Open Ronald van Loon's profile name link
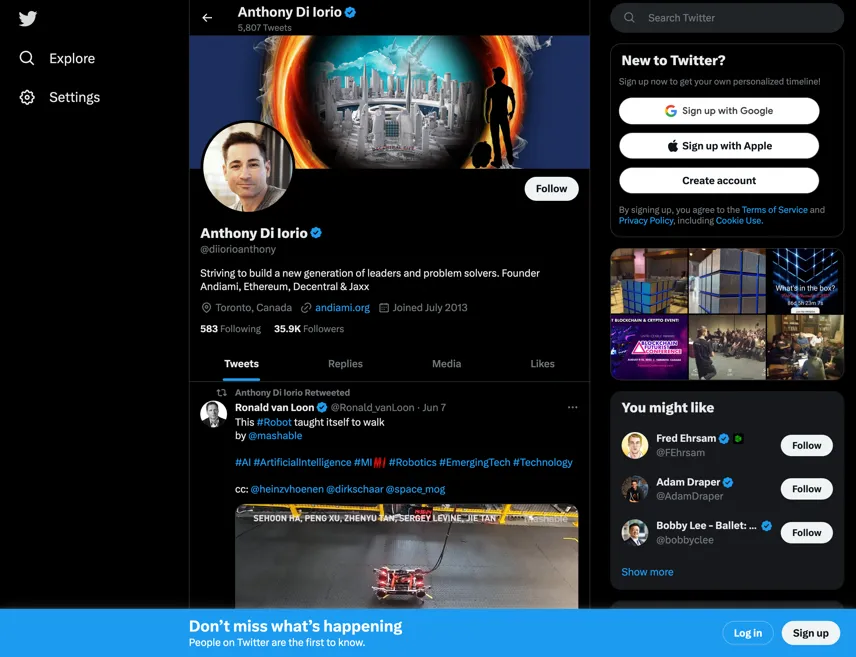 tap(275, 407)
